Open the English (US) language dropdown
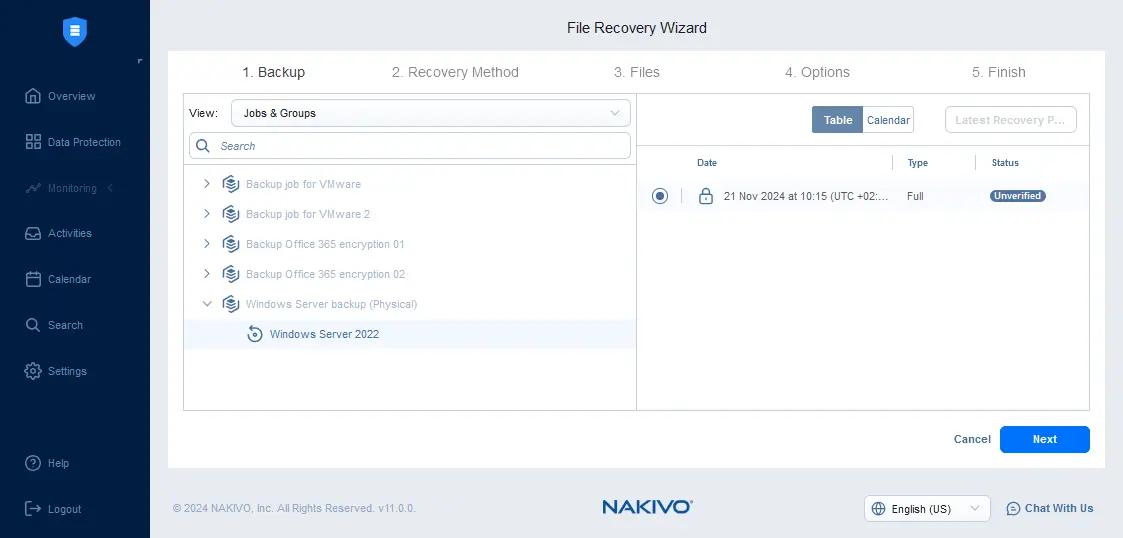 point(927,509)
